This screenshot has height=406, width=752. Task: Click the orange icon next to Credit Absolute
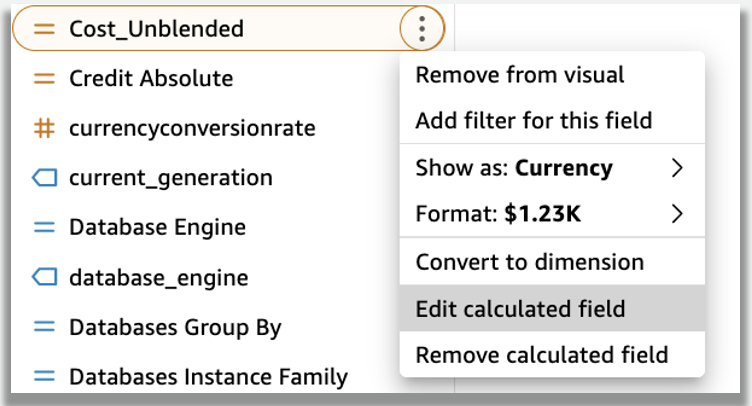coord(44,79)
